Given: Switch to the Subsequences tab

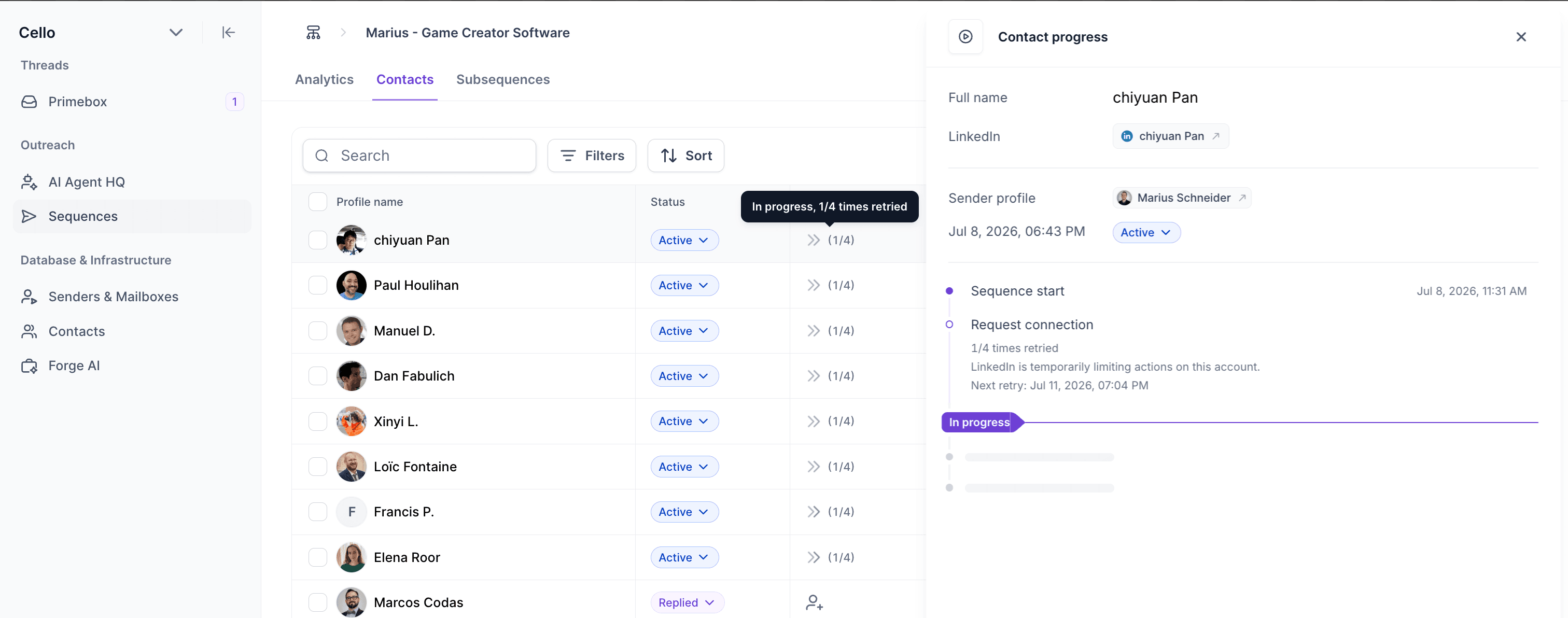Looking at the screenshot, I should 503,79.
